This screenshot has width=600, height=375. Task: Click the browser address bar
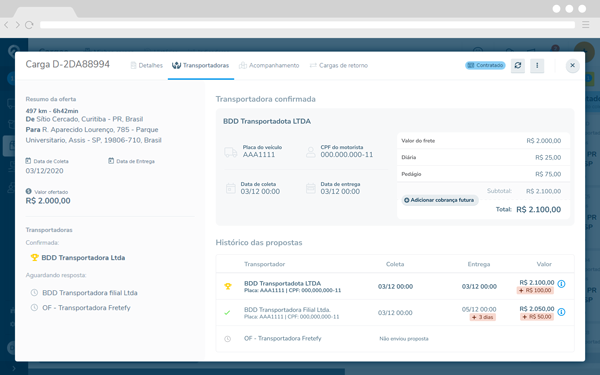click(307, 25)
